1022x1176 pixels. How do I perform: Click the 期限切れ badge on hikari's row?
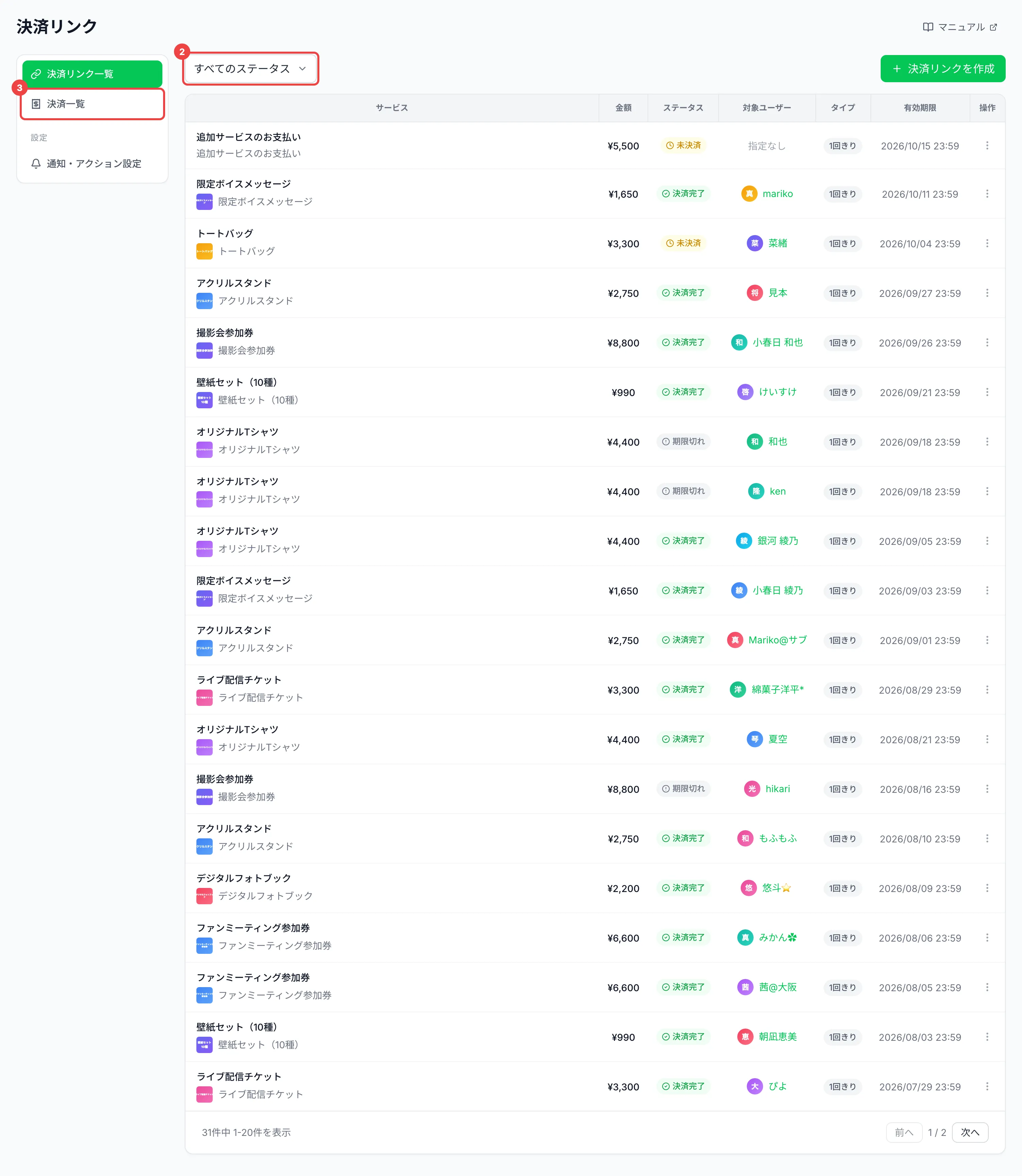coord(683,789)
